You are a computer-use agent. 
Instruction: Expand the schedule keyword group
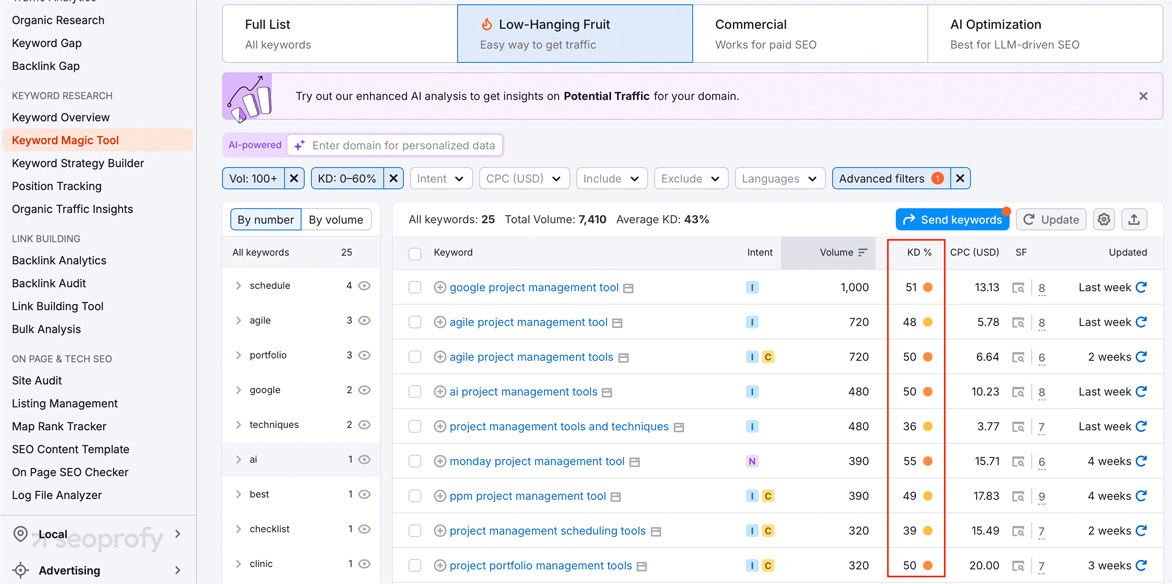click(x=238, y=286)
